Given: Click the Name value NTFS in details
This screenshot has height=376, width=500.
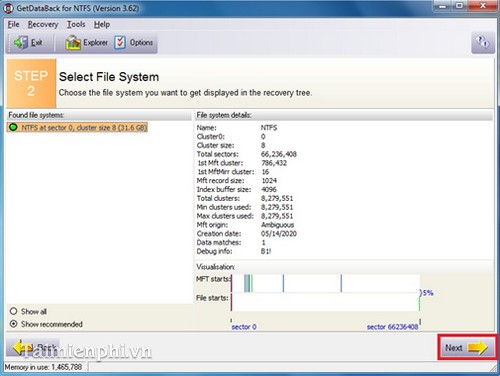Looking at the screenshot, I should click(269, 128).
